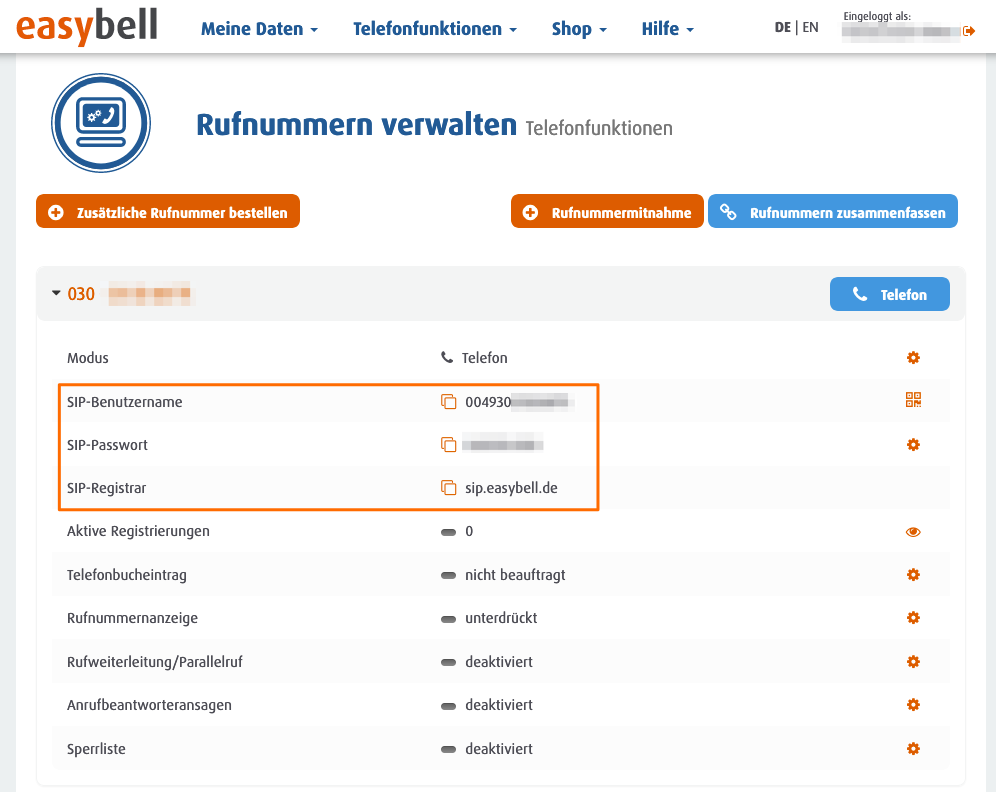Open the Meine Daten dropdown menu
996x792 pixels.
tap(259, 29)
